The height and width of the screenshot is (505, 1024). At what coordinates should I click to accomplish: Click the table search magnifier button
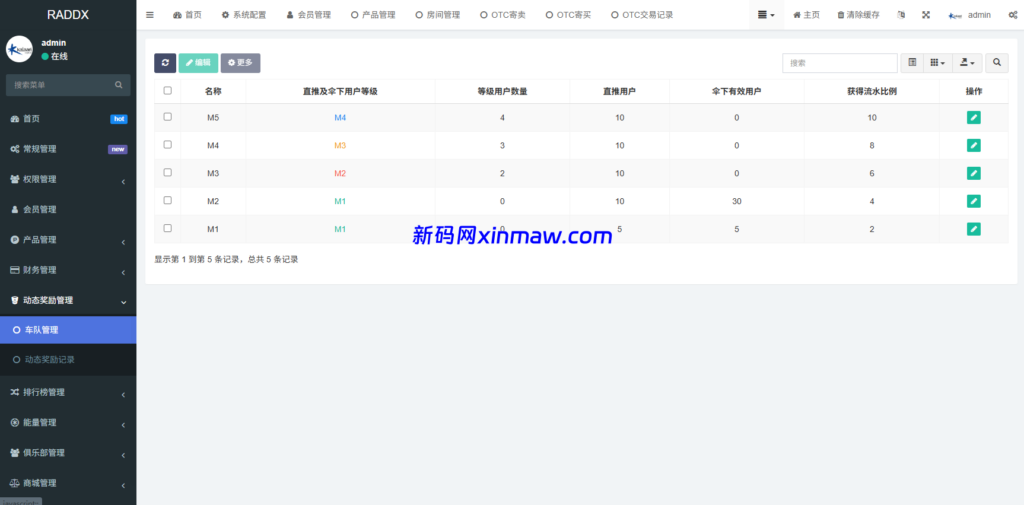coord(997,63)
